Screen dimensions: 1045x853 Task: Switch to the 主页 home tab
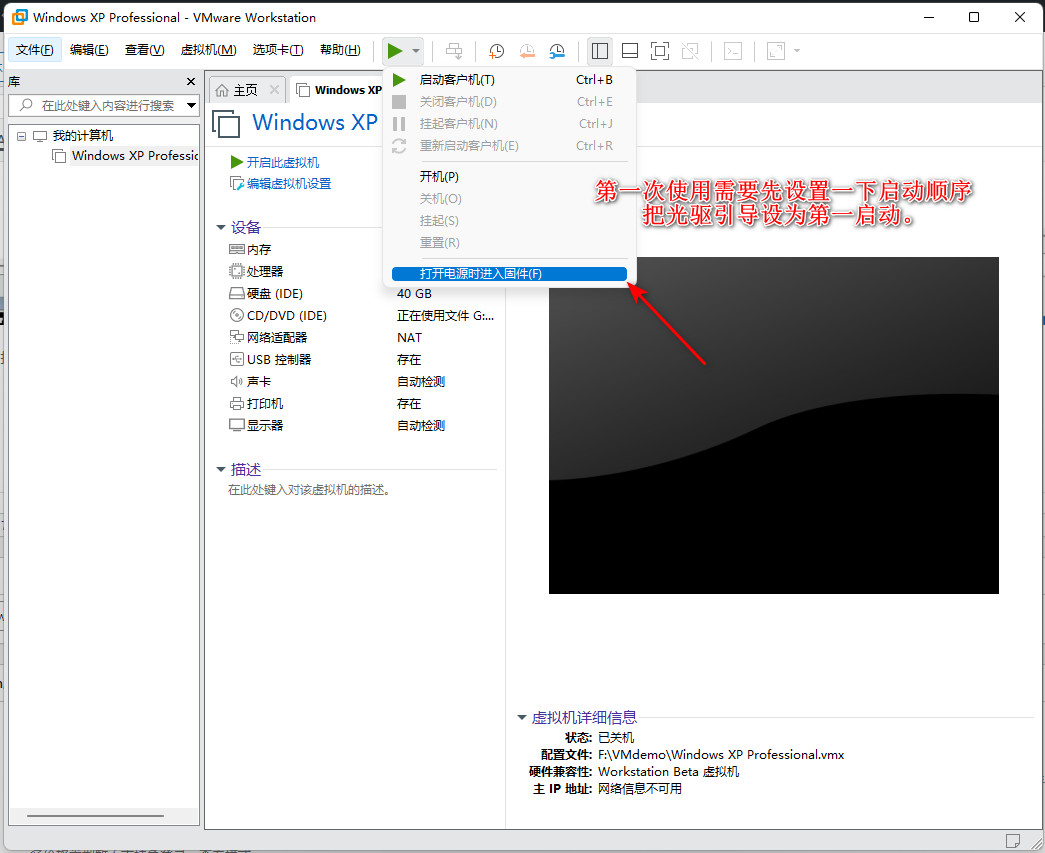click(x=243, y=89)
